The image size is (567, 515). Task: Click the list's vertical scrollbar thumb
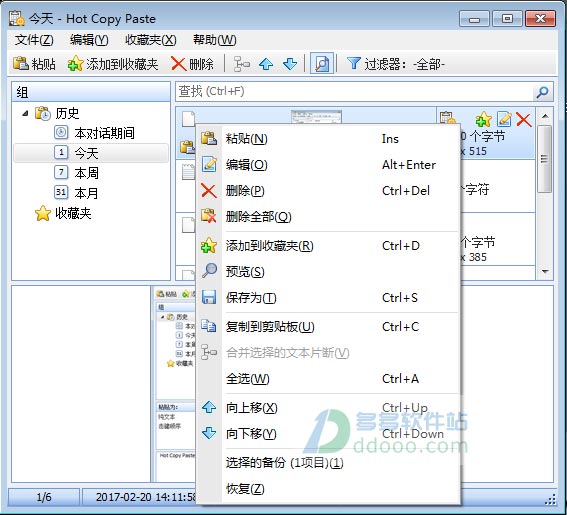544,159
